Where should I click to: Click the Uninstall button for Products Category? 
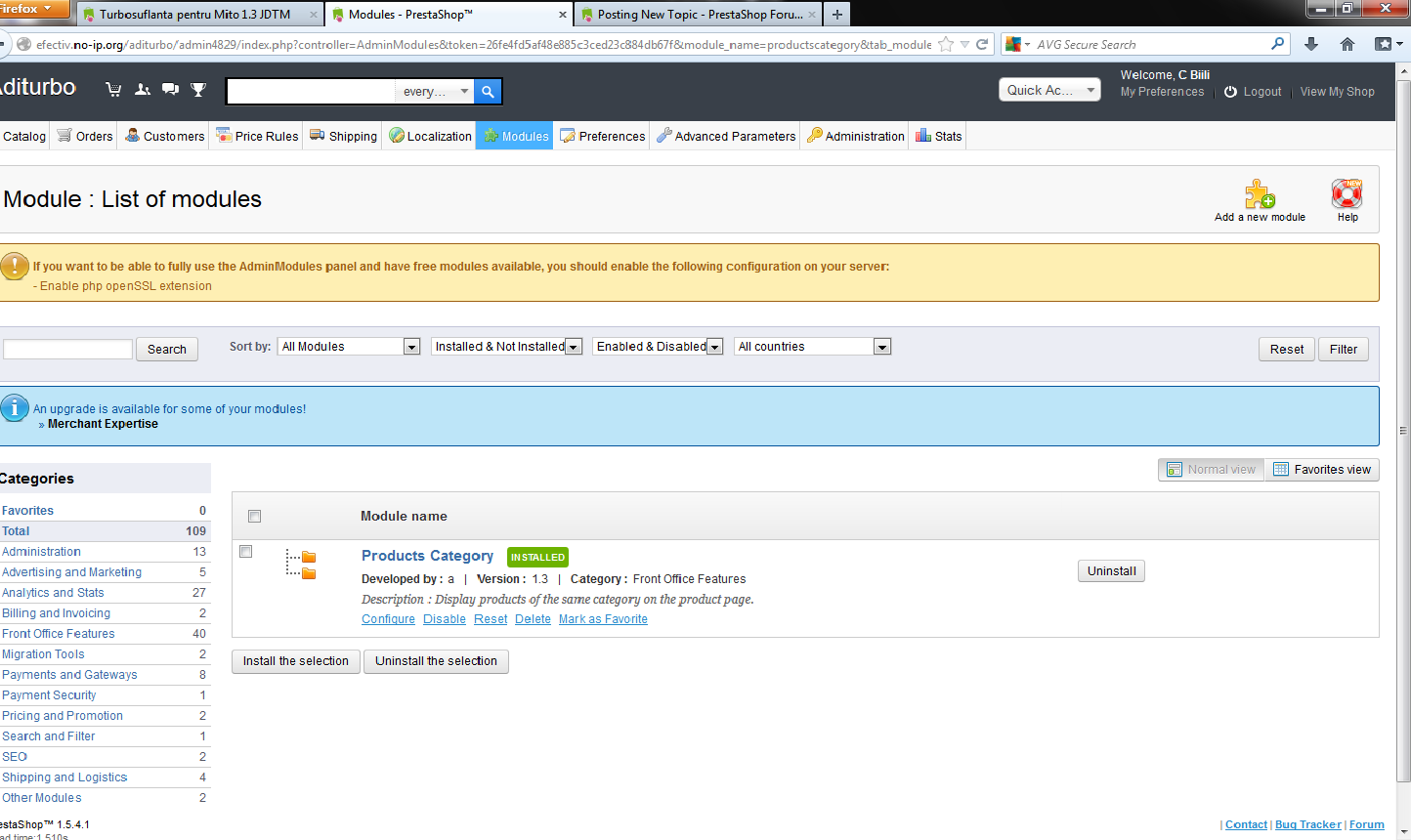(x=1111, y=571)
